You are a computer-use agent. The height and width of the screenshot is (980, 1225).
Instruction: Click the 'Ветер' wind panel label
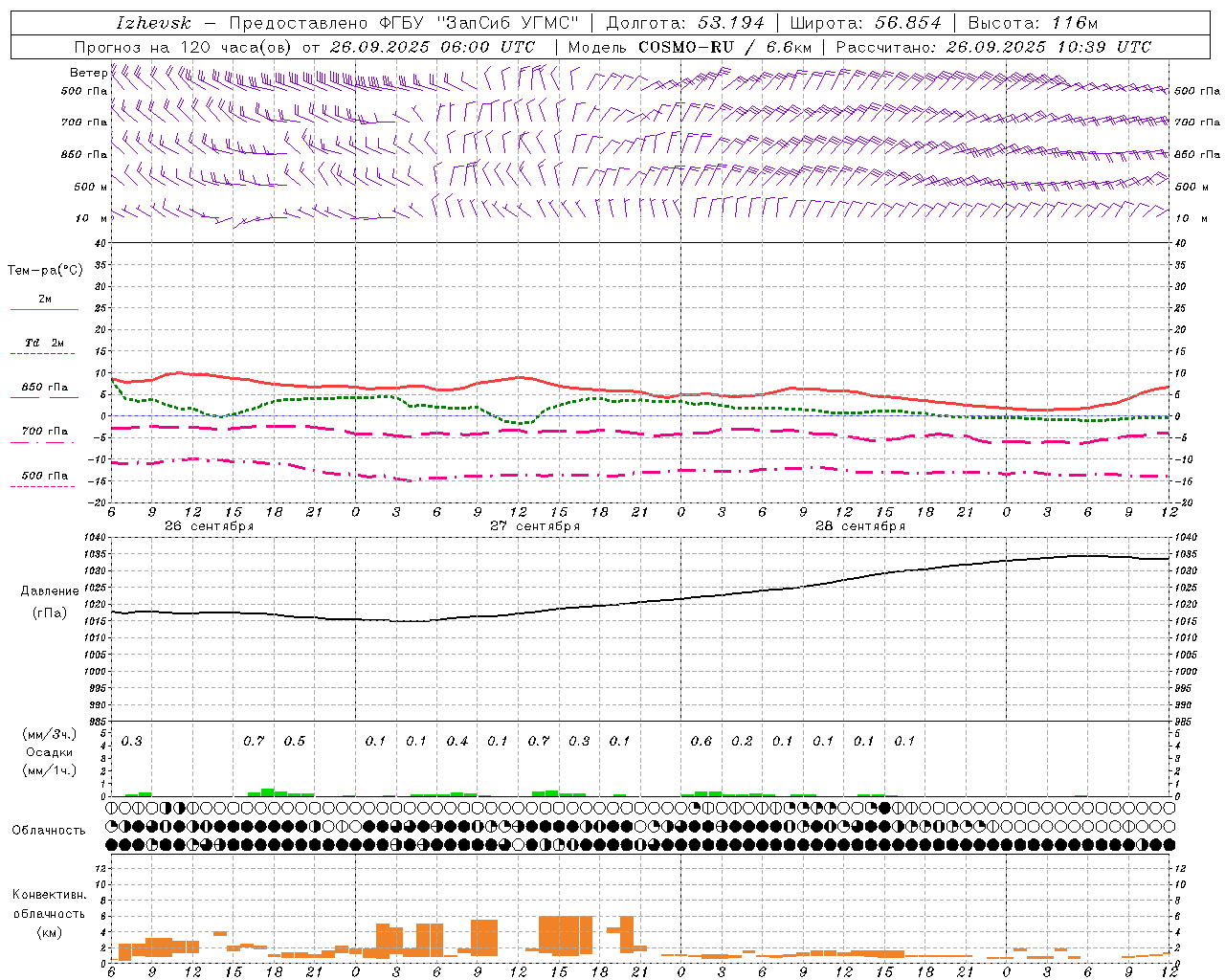click(89, 73)
